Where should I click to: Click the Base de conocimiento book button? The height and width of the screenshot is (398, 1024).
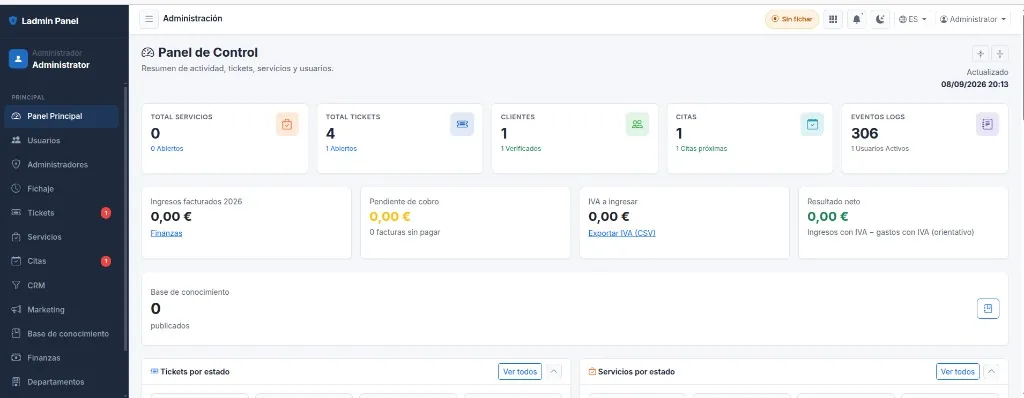click(988, 308)
